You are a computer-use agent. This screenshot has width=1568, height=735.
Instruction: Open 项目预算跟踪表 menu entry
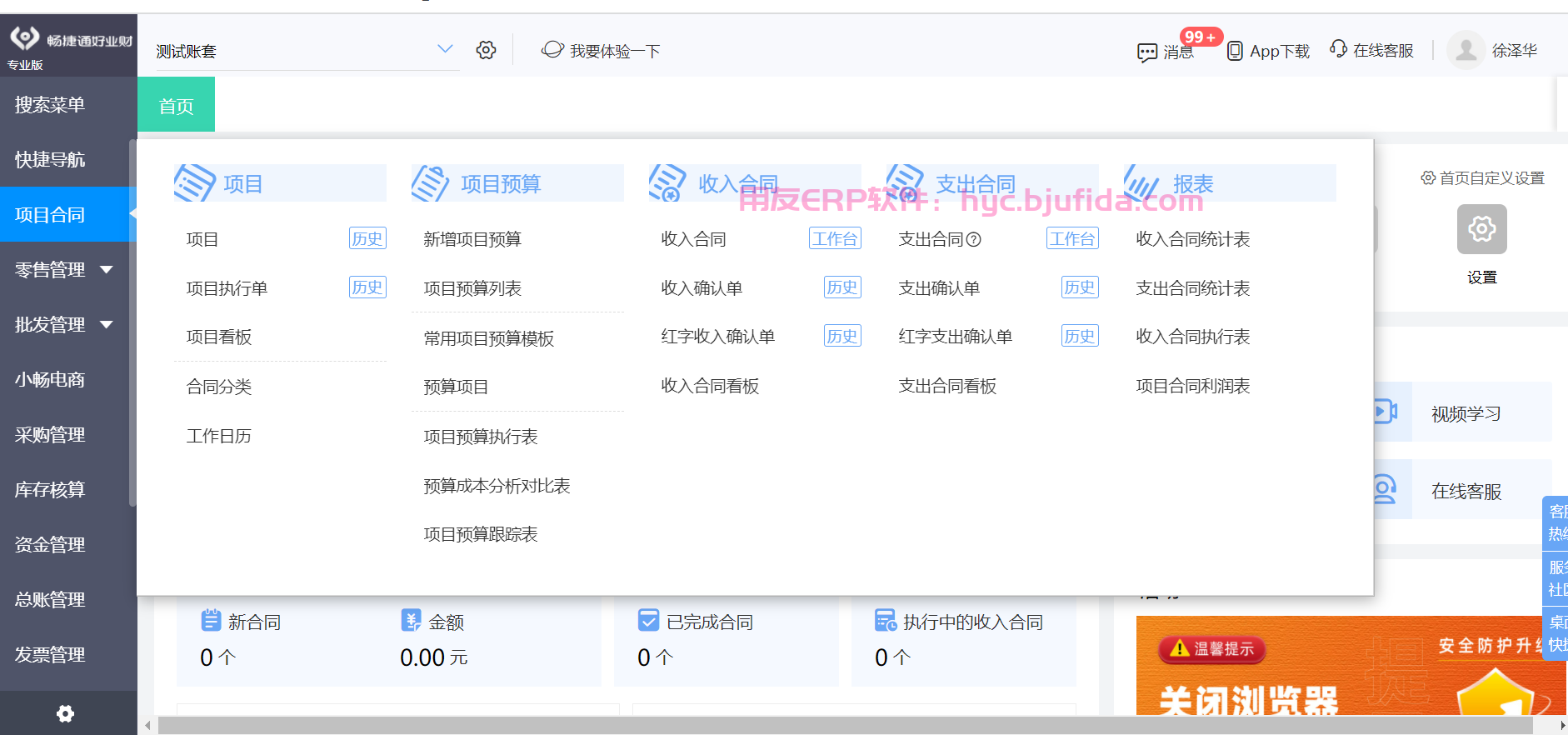pyautogui.click(x=481, y=534)
